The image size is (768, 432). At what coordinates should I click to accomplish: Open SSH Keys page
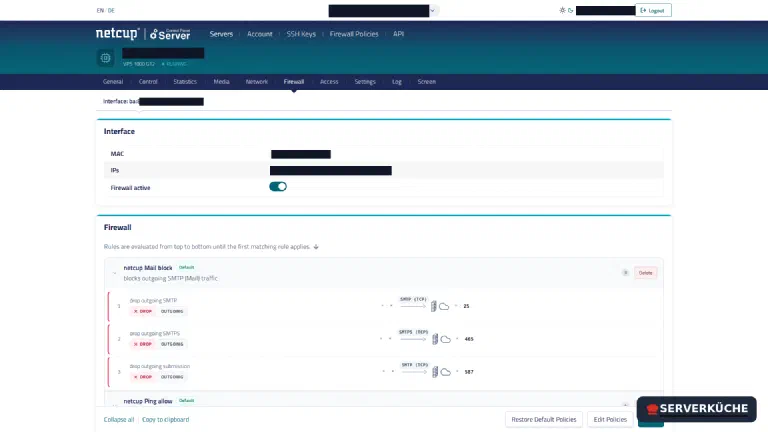(301, 34)
